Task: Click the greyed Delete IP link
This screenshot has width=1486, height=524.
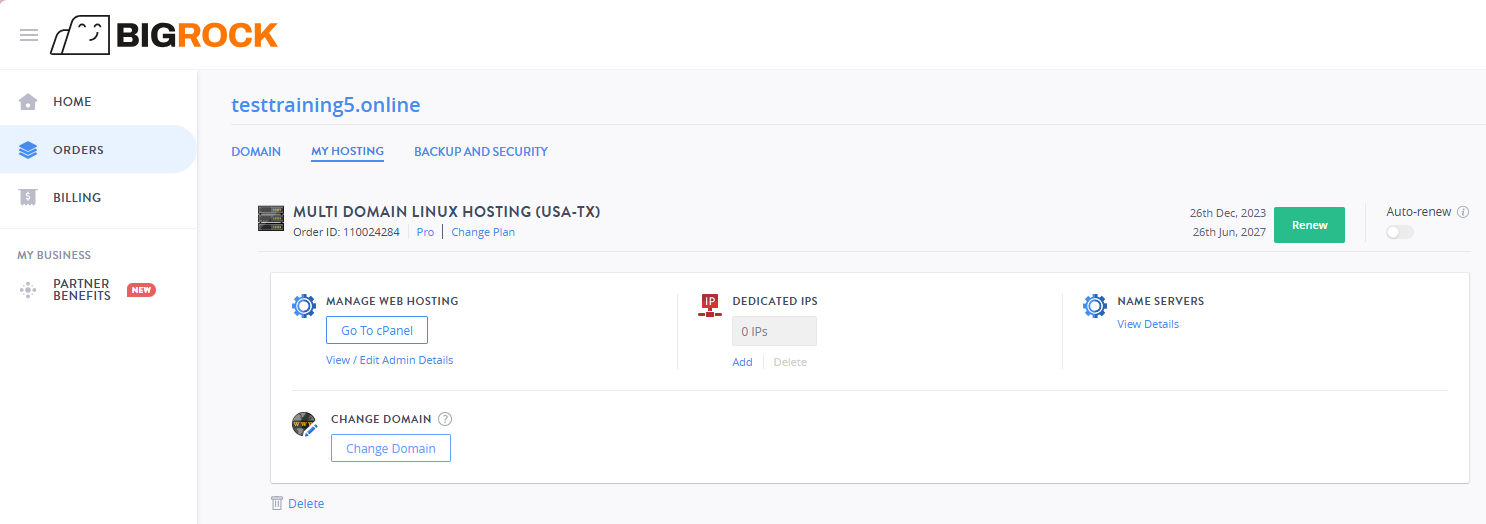Action: coord(790,362)
